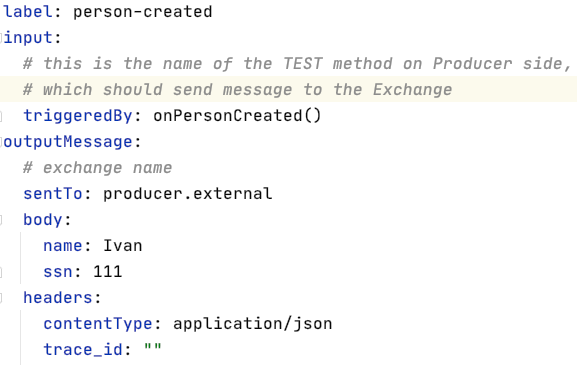
Task: Click the contentType key
Action: (98, 324)
